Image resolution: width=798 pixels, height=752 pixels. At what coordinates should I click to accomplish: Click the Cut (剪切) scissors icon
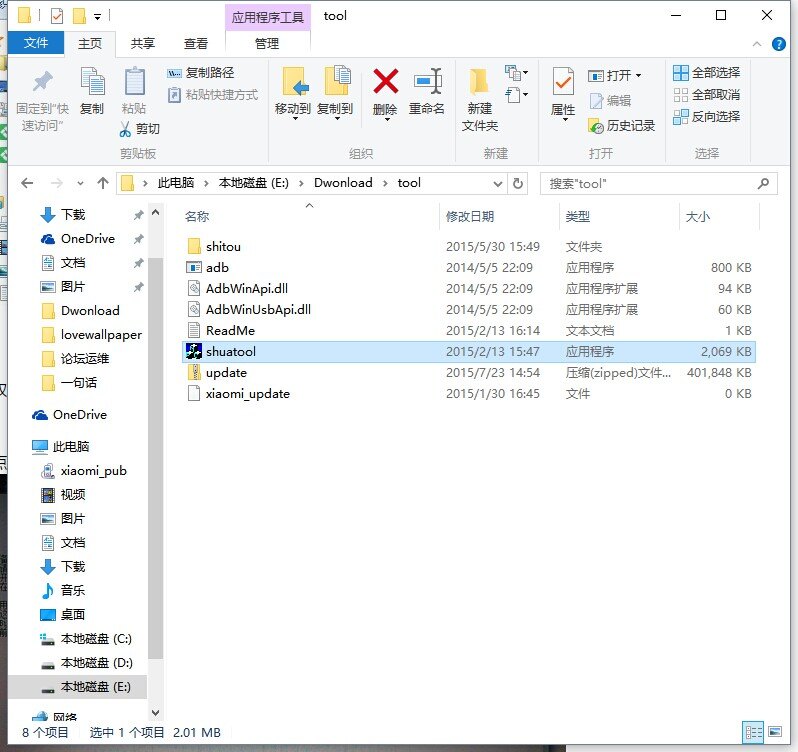pos(126,129)
